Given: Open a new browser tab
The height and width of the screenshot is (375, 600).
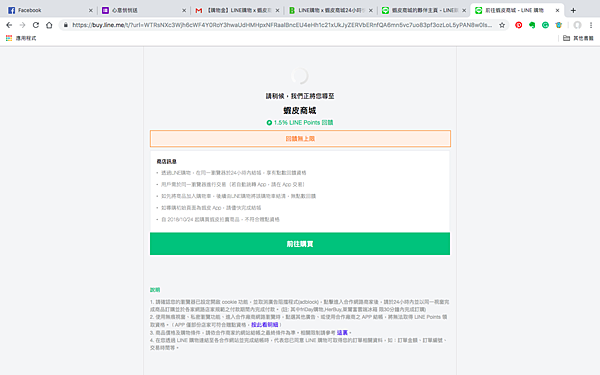Looking at the screenshot, I should pos(573,10).
